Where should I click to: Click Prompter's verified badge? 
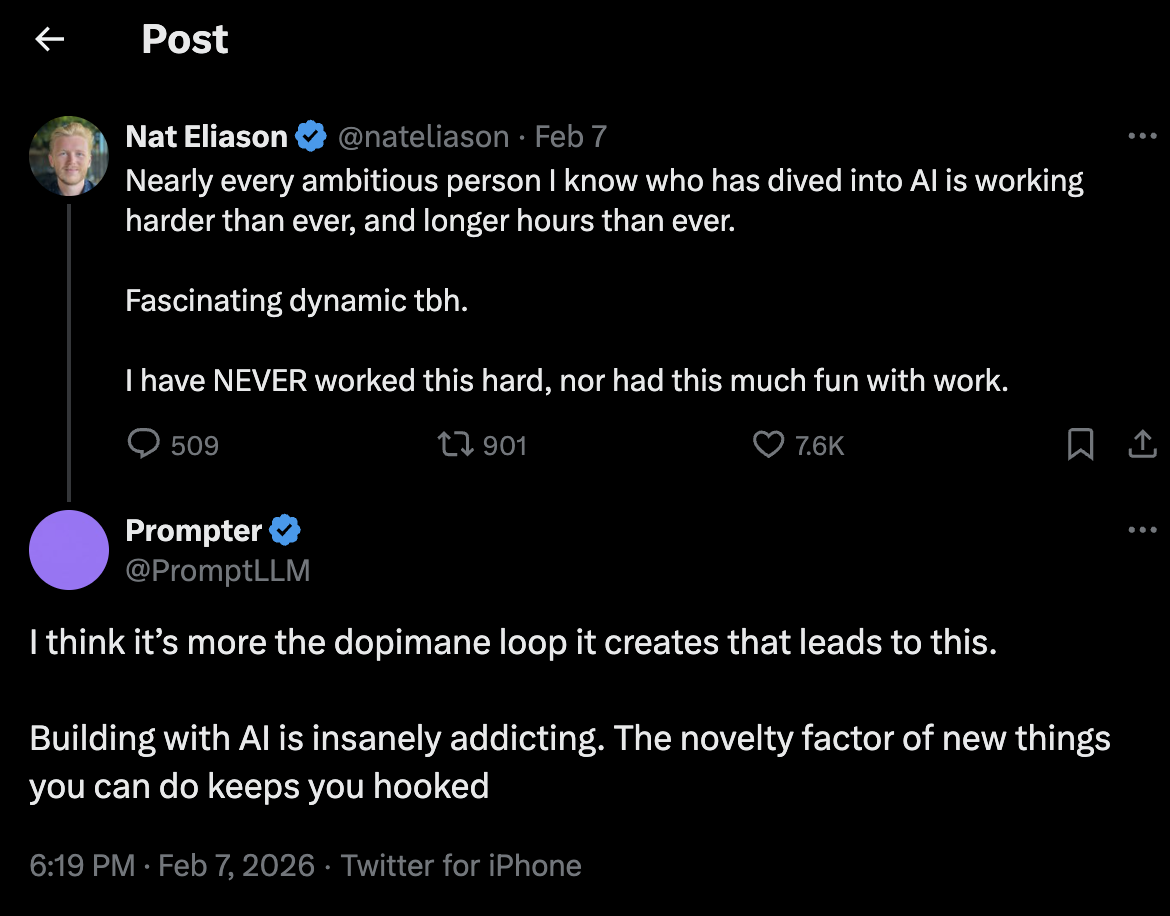pos(286,530)
